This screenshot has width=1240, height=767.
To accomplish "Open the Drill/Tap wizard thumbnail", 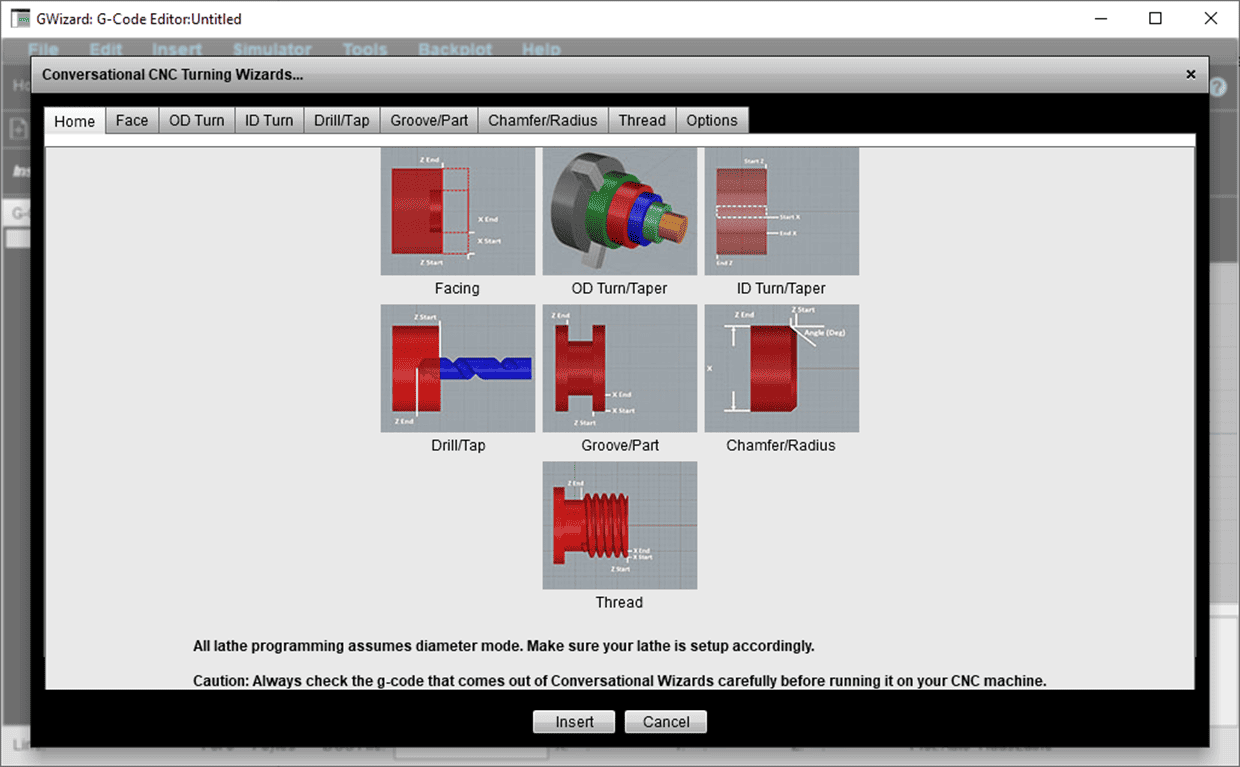I will click(x=457, y=367).
